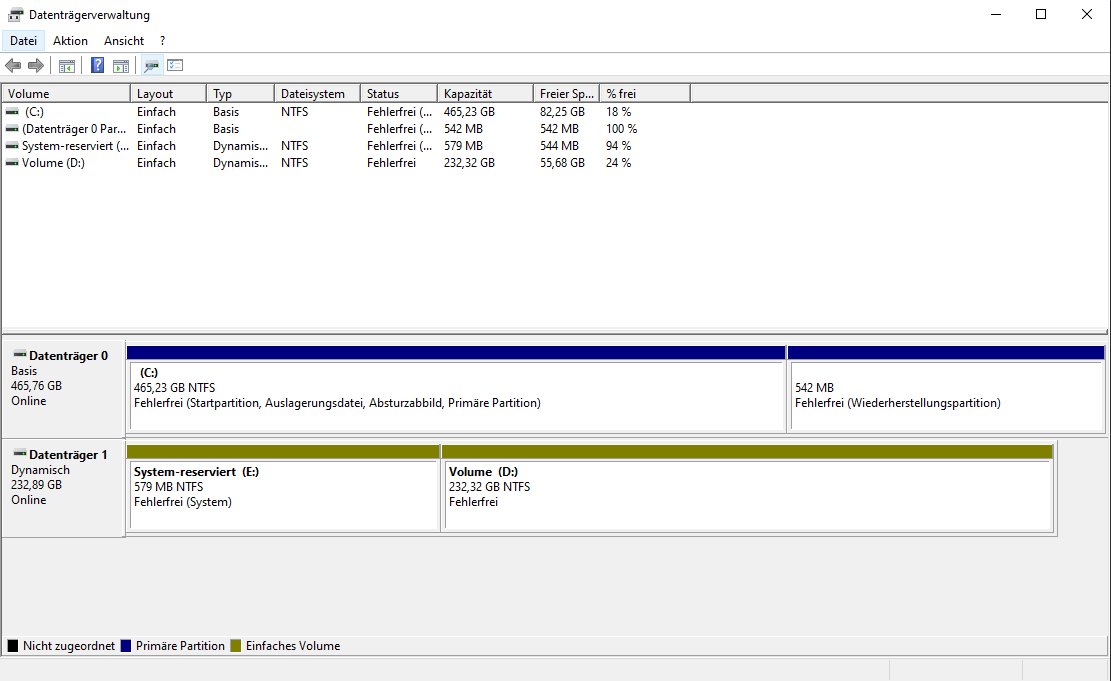Click the checklist settings toolbar icon
The image size is (1111, 681).
tap(175, 66)
